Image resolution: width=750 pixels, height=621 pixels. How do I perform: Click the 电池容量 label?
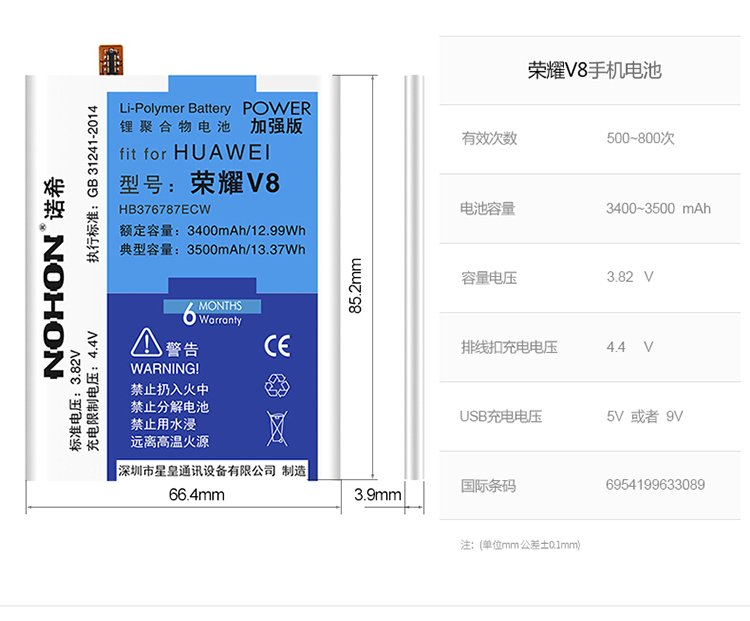(488, 209)
